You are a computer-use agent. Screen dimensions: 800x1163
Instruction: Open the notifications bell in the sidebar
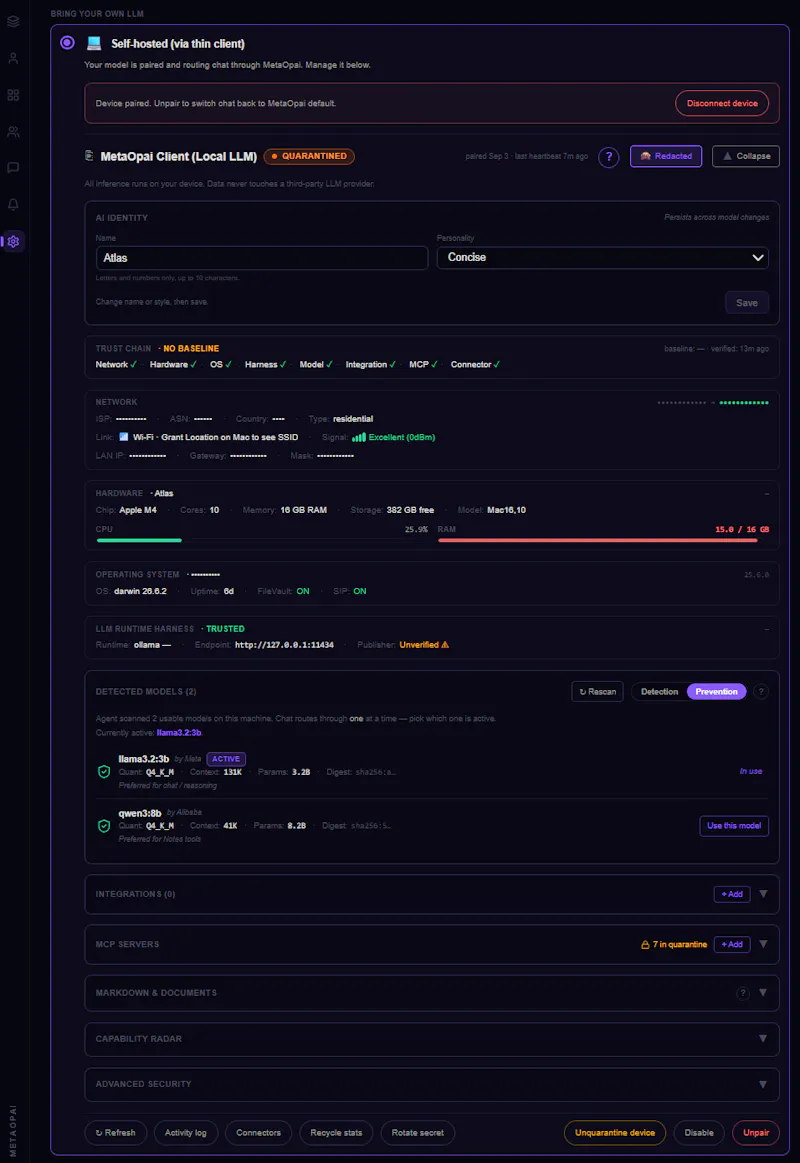(13, 204)
